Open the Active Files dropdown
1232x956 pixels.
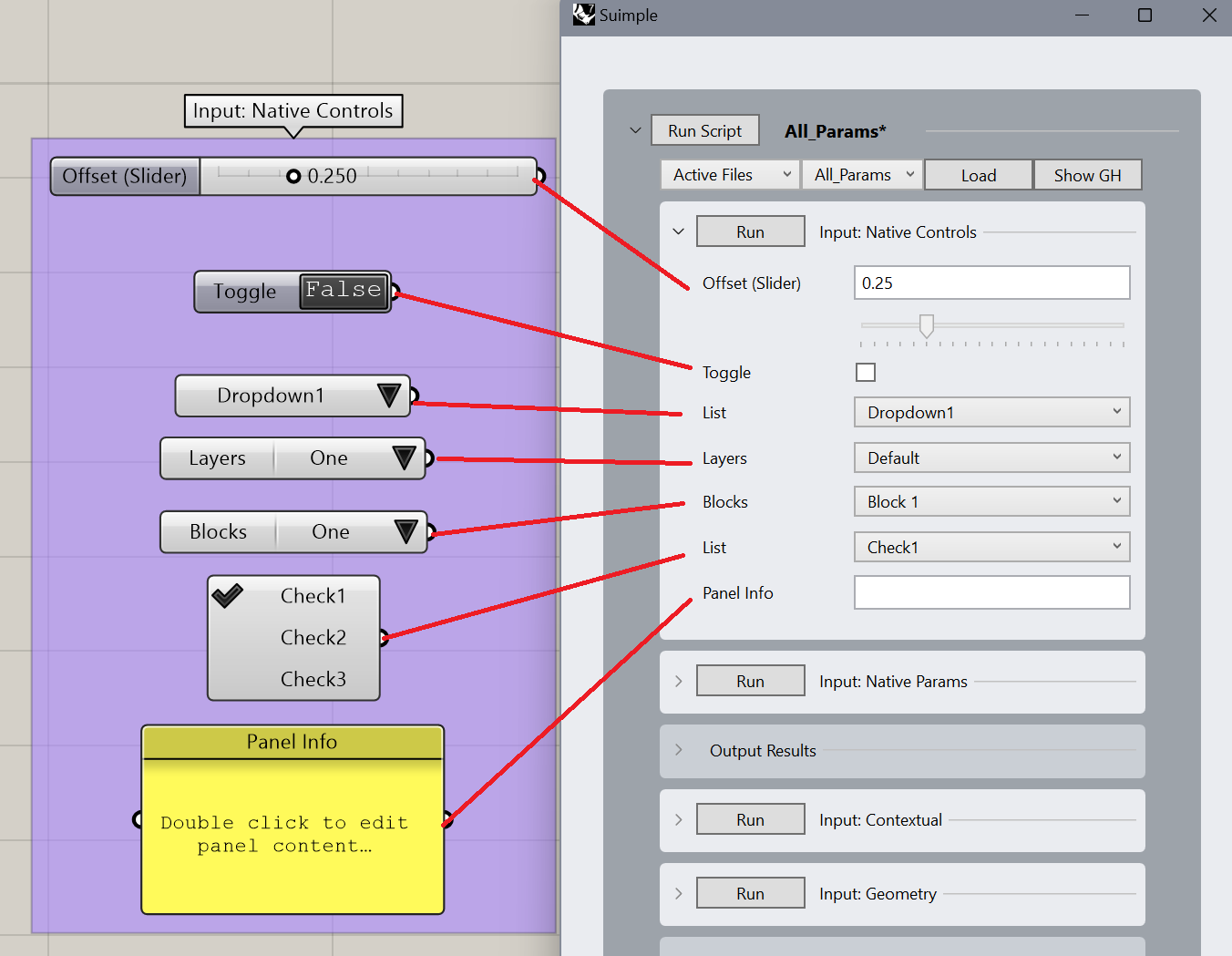pyautogui.click(x=731, y=174)
